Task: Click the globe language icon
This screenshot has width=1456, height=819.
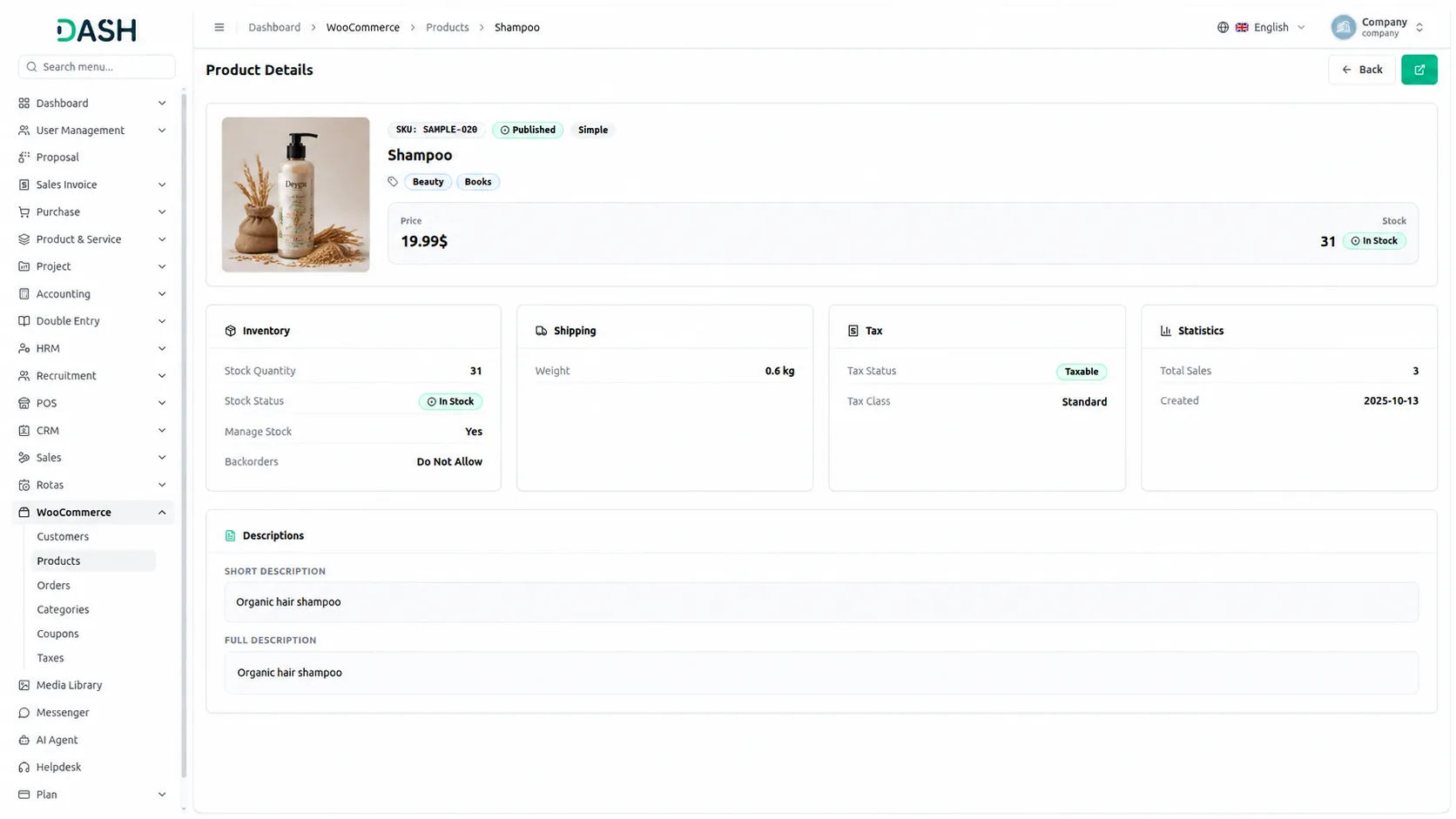Action: tap(1223, 27)
